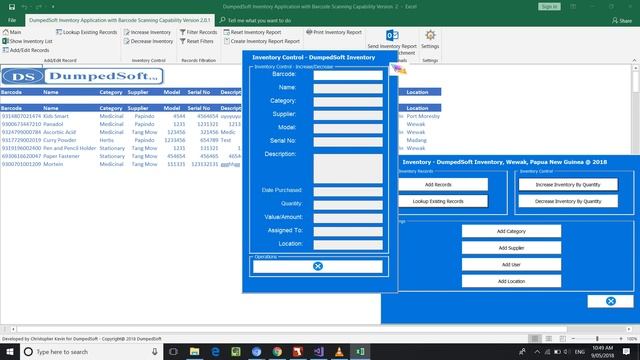Click Tell me what you want to do
The image size is (640, 360).
click(256, 20)
